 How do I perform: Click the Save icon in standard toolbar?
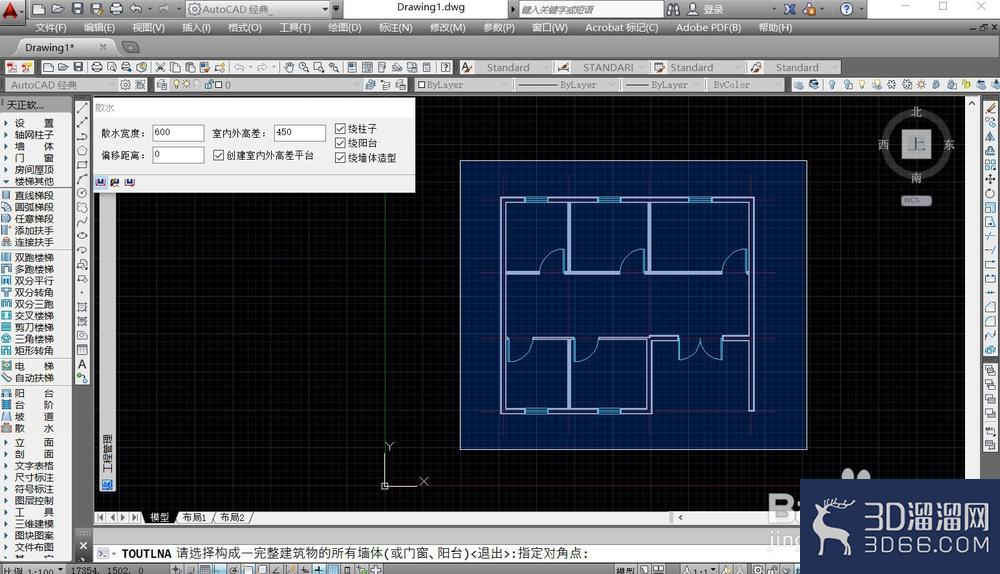coord(78,67)
